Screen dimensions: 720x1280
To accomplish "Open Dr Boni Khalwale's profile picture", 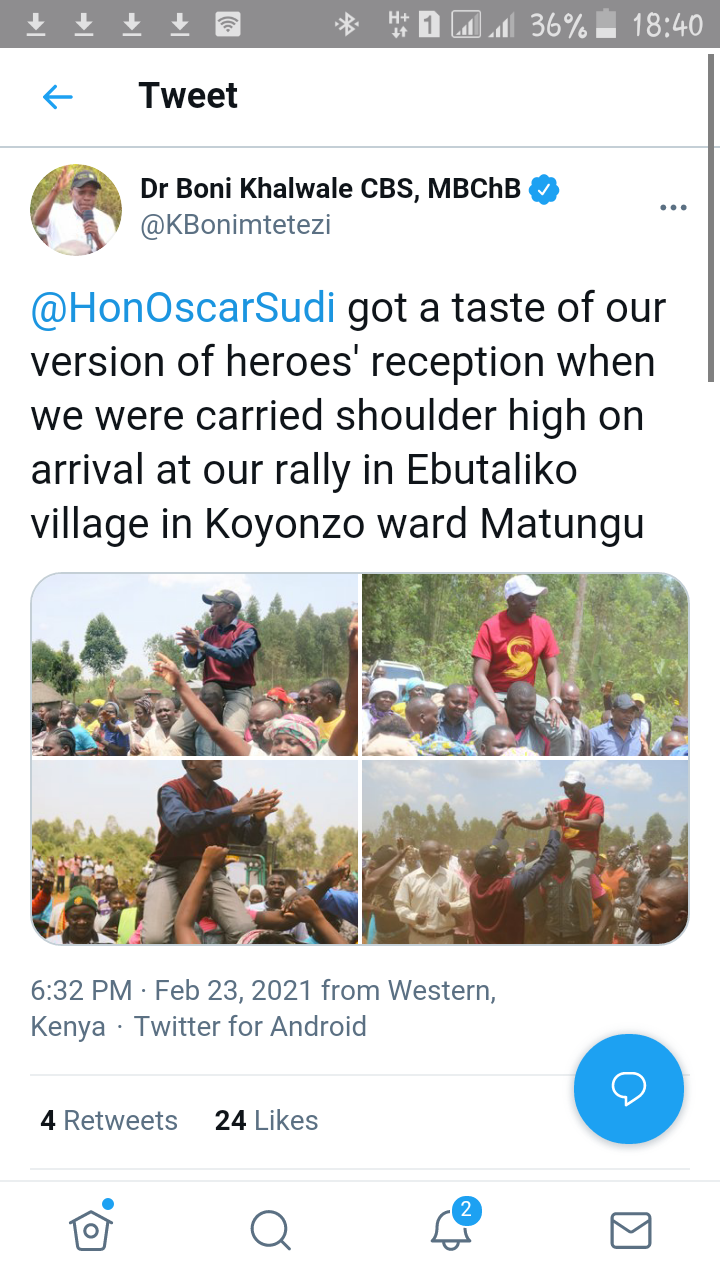I will pos(76,210).
